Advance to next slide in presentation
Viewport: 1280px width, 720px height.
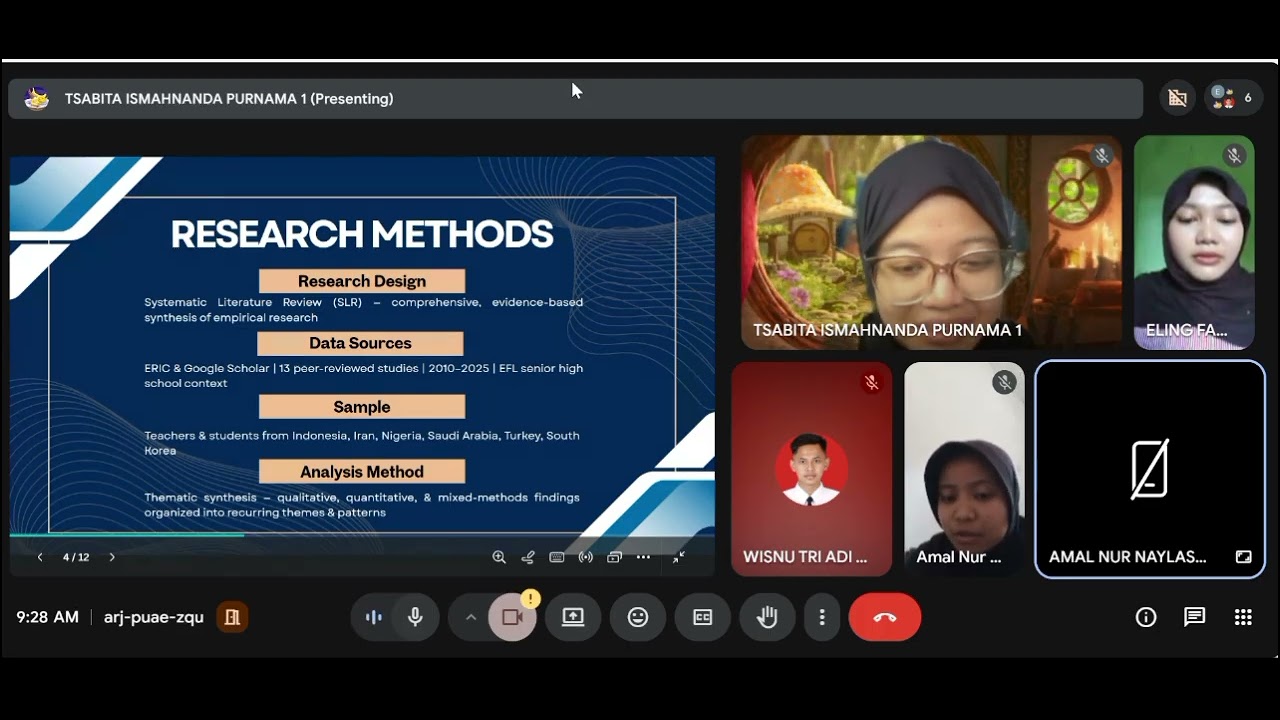112,557
